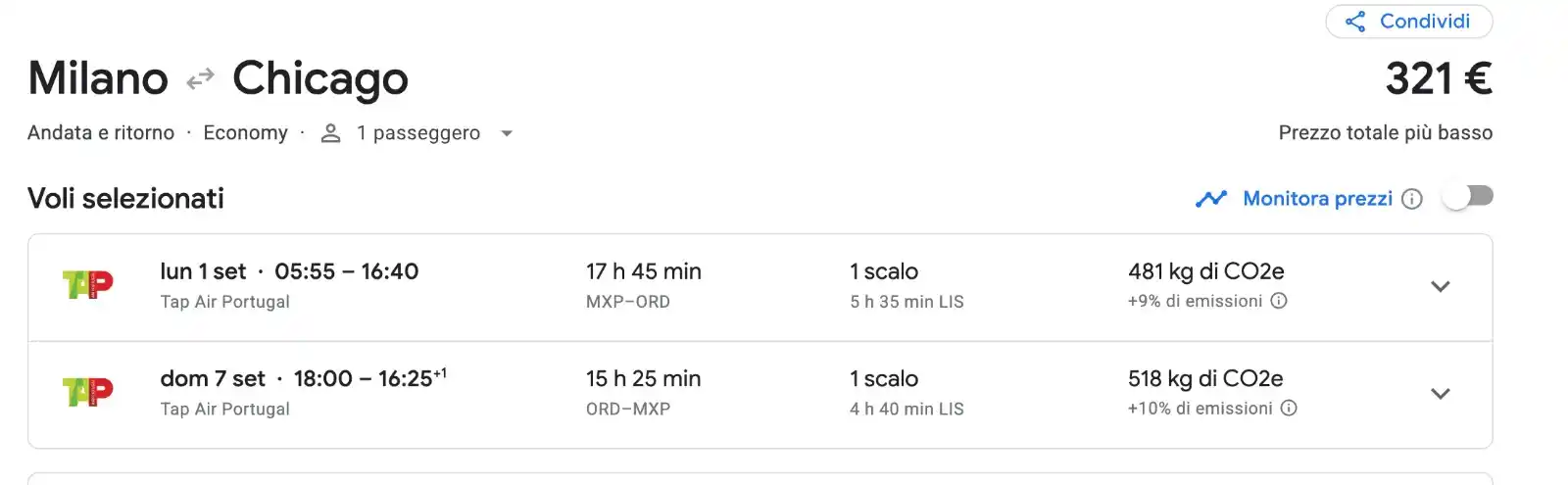Click TAP logo on the outbound flight
Image resolution: width=1568 pixels, height=485 pixels.
(x=88, y=285)
